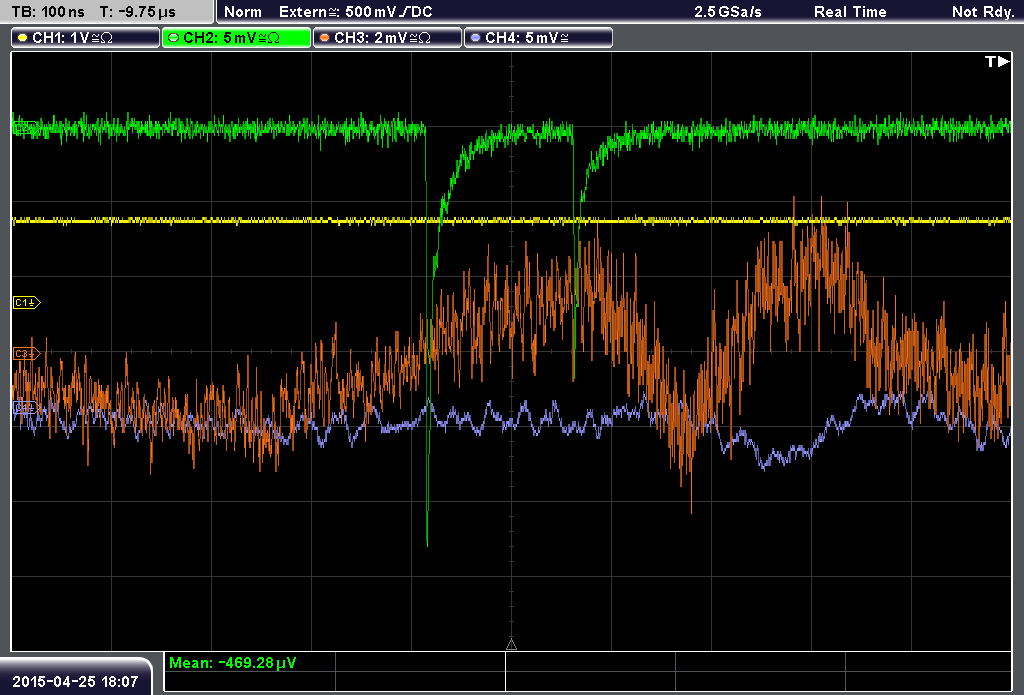The width and height of the screenshot is (1024, 695).
Task: Click the trigger time triangle at bottom
Action: pos(511,645)
